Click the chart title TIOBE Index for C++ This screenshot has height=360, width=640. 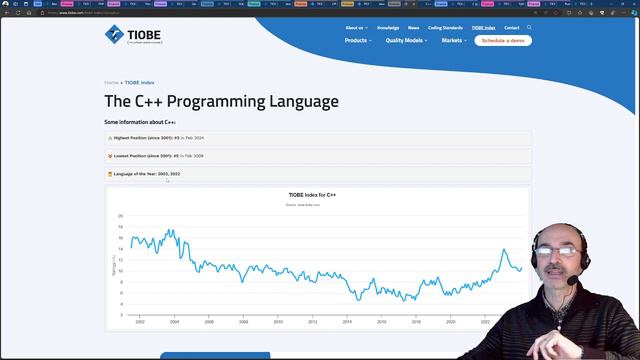click(x=312, y=195)
